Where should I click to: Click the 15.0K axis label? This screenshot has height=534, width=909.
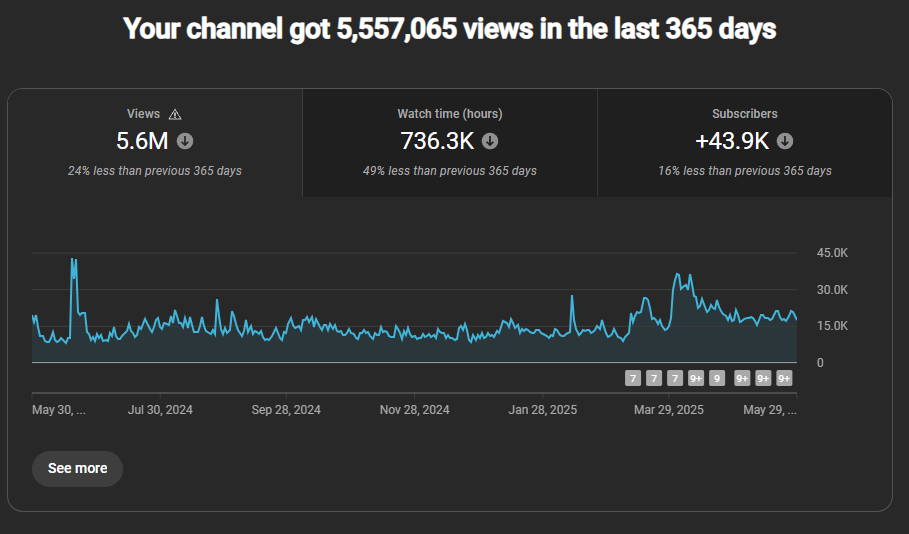tap(832, 326)
